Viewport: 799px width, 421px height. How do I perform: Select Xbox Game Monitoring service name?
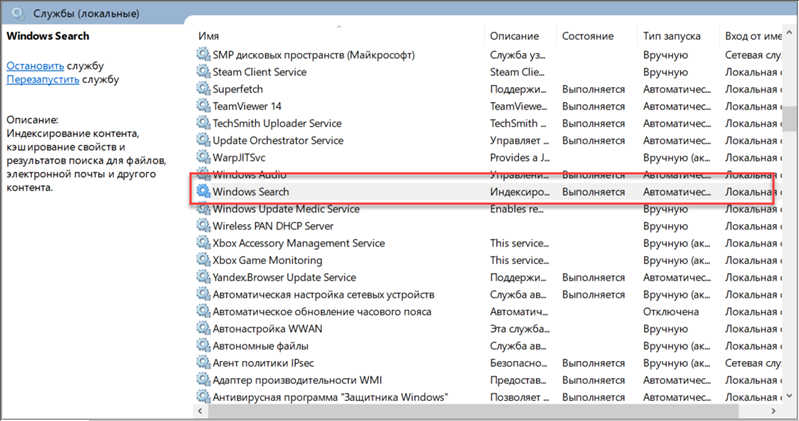267,260
